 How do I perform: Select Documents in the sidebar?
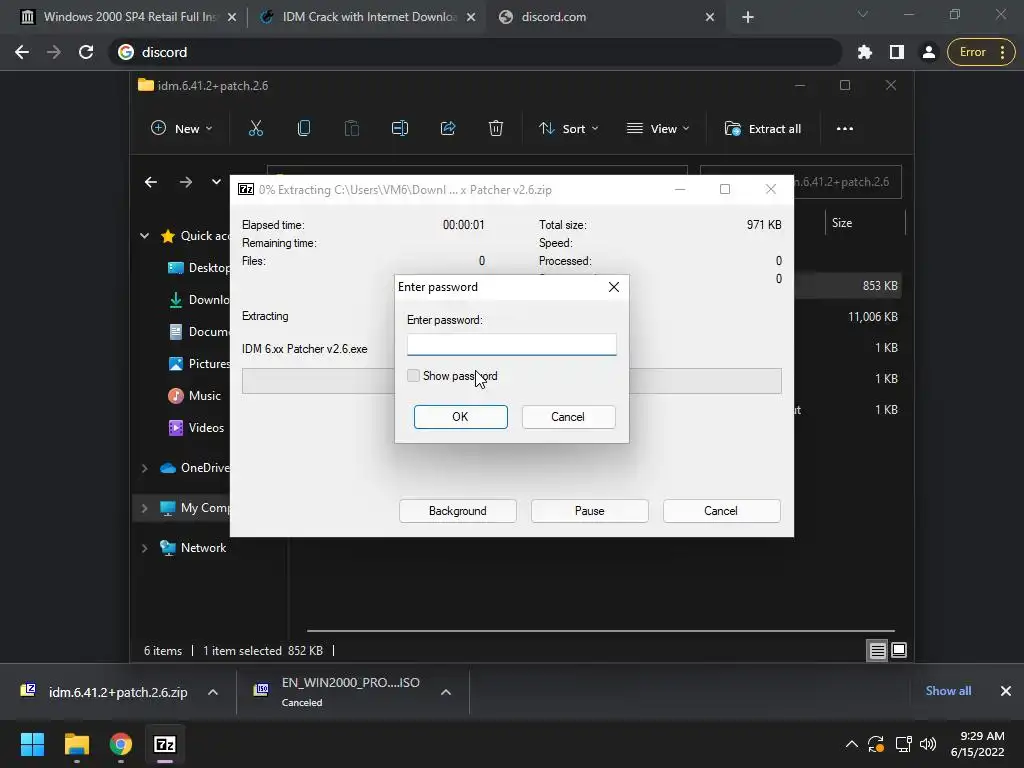(199, 332)
